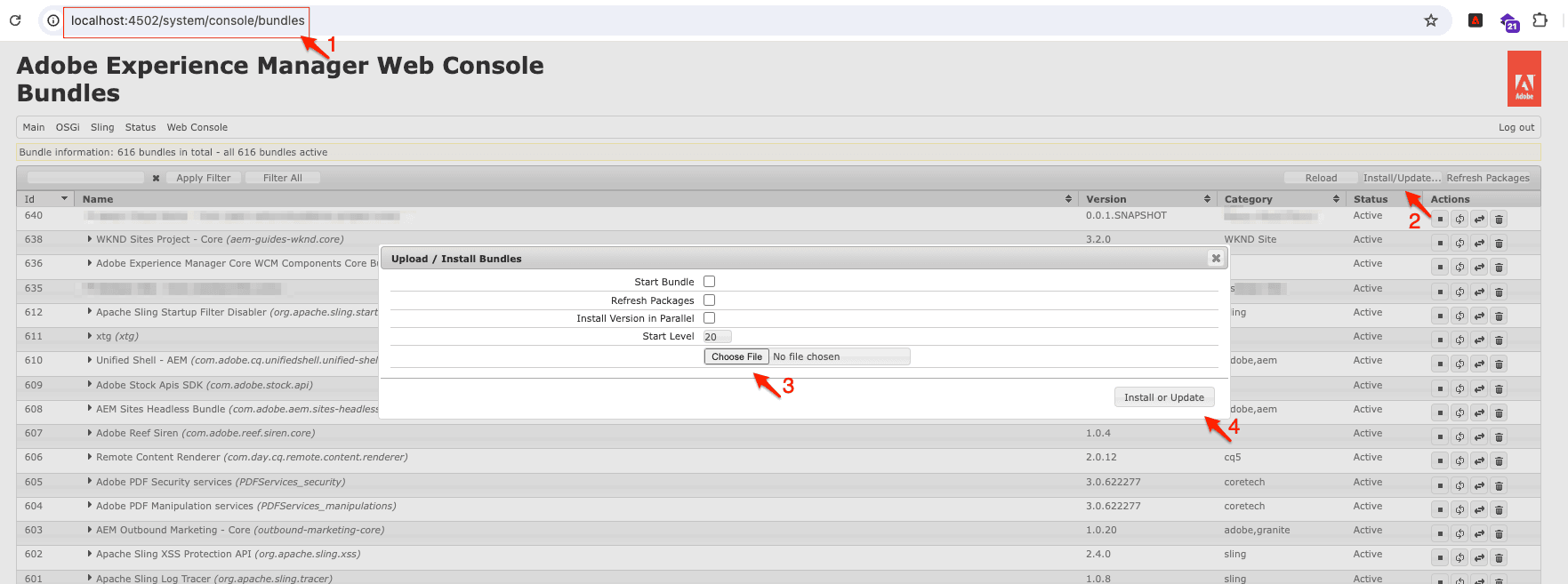The height and width of the screenshot is (584, 1568).
Task: Stop bundle 612 Sling Startup Filter Disabler
Action: [1440, 316]
